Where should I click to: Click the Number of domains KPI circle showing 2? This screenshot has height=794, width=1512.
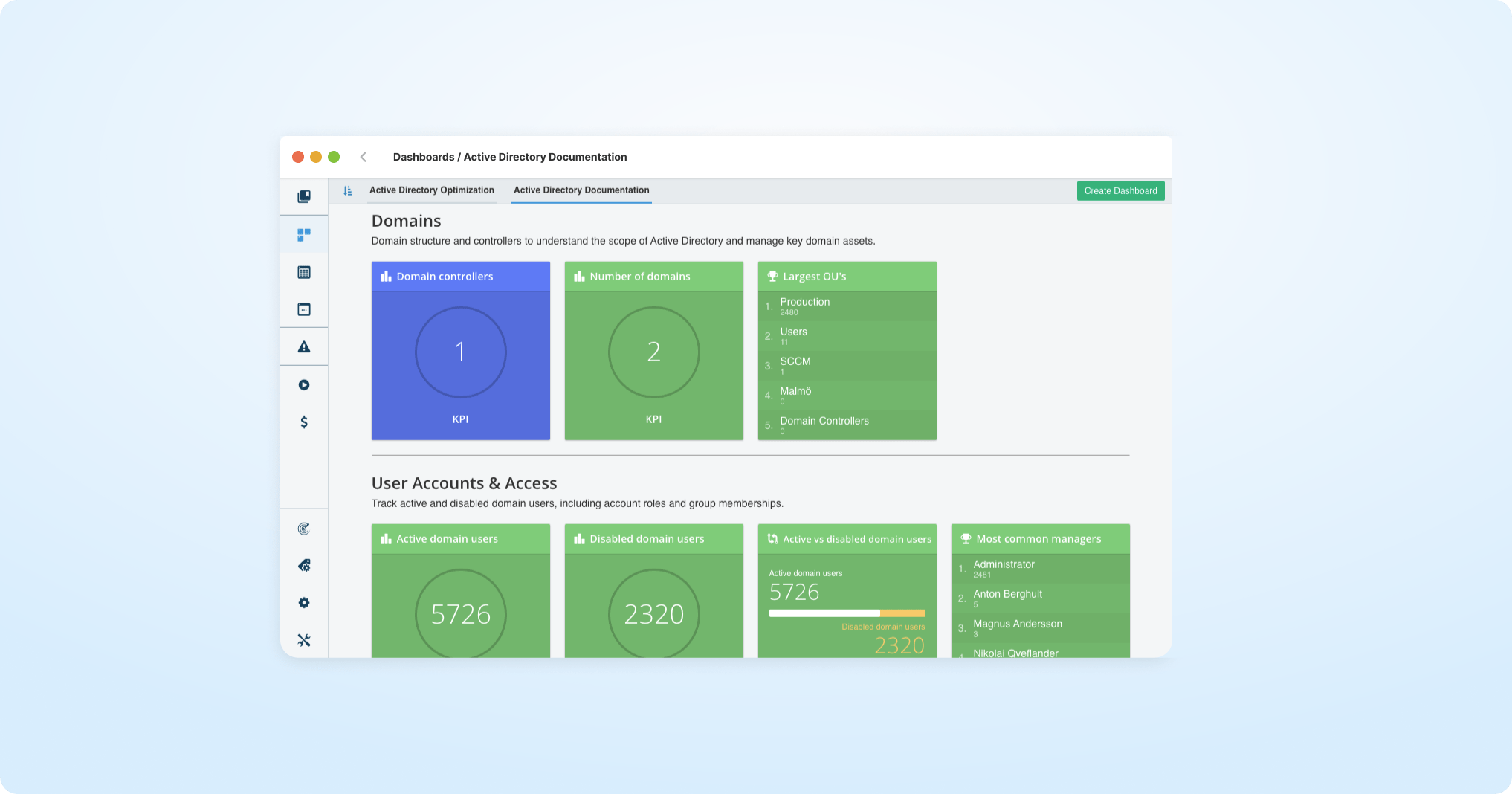[x=654, y=352]
